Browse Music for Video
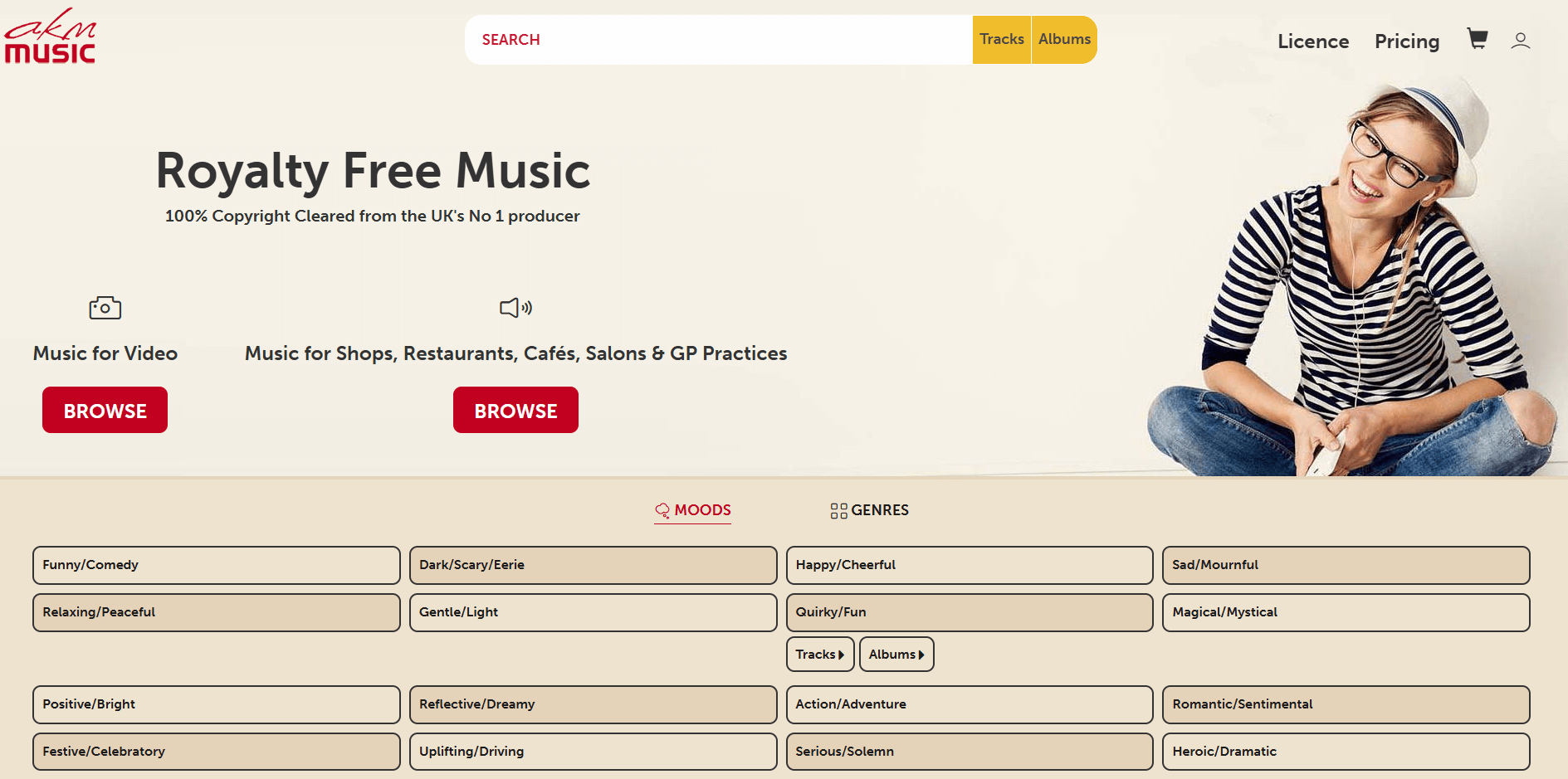1568x779 pixels. (105, 410)
